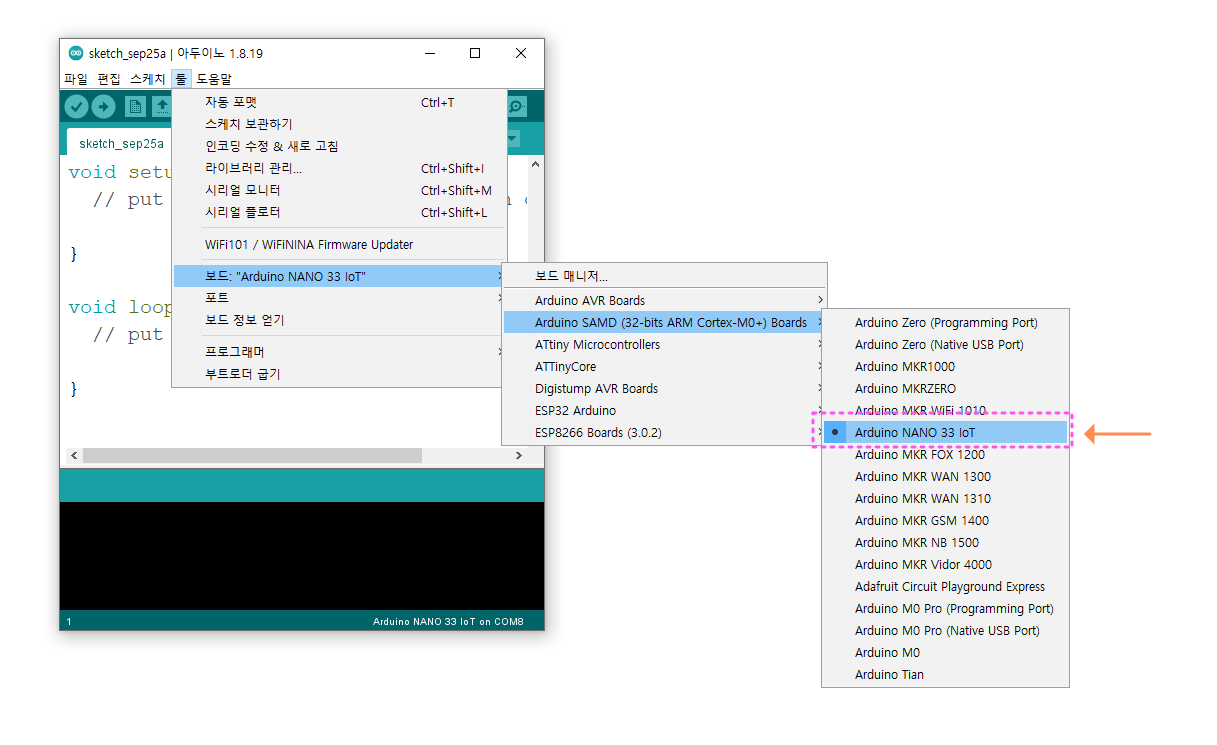The width and height of the screenshot is (1217, 745).
Task: Open the tab dropdown arrow beside sketch tab
Action: [x=513, y=139]
